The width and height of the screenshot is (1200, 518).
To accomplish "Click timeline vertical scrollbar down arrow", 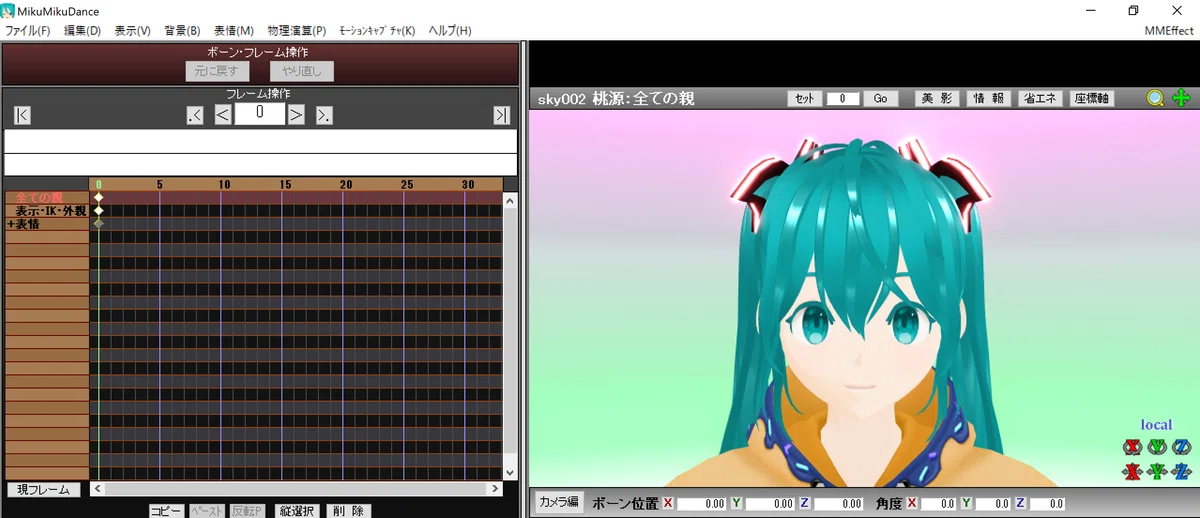I will 510,472.
